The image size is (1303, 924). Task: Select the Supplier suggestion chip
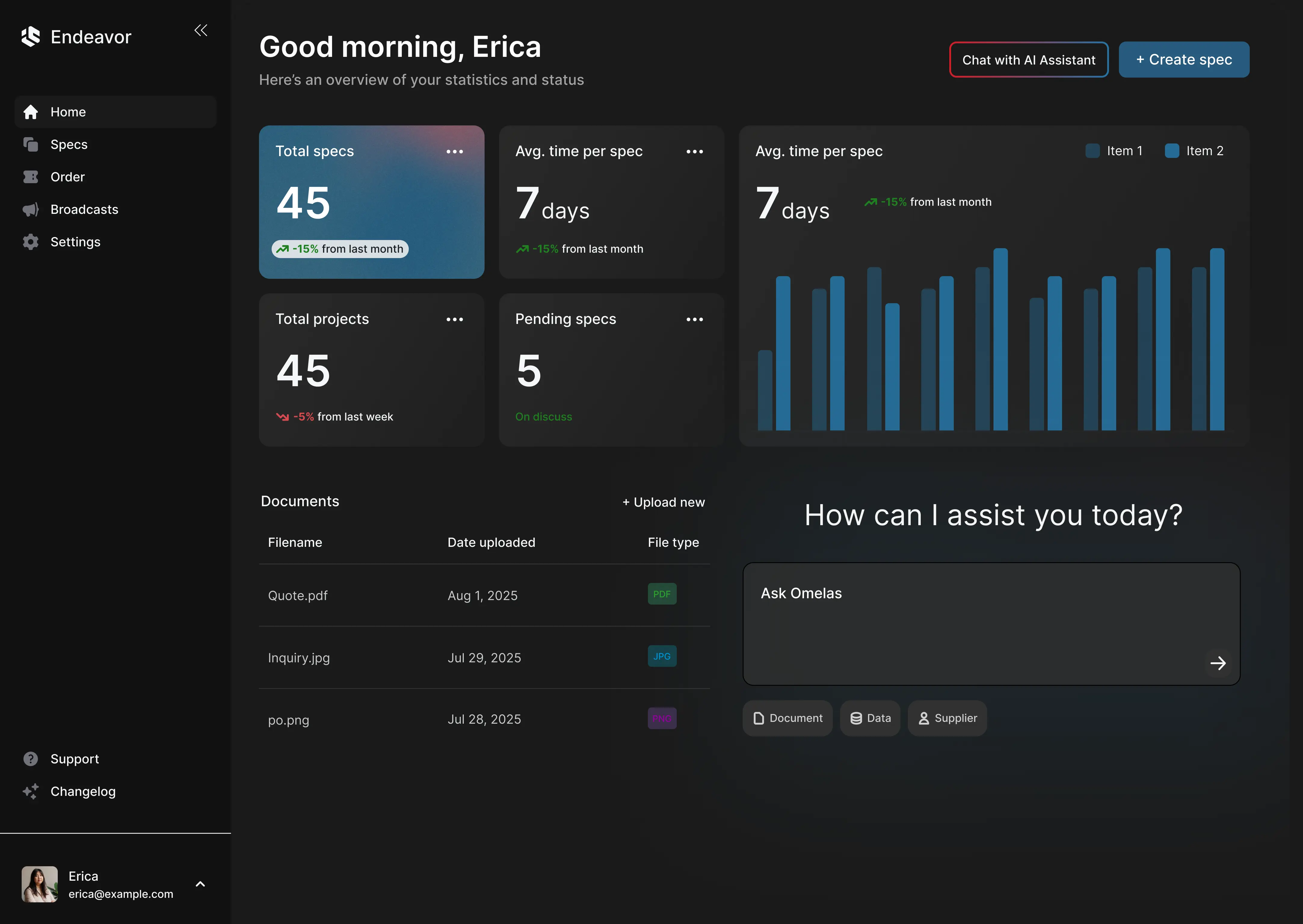tap(947, 718)
